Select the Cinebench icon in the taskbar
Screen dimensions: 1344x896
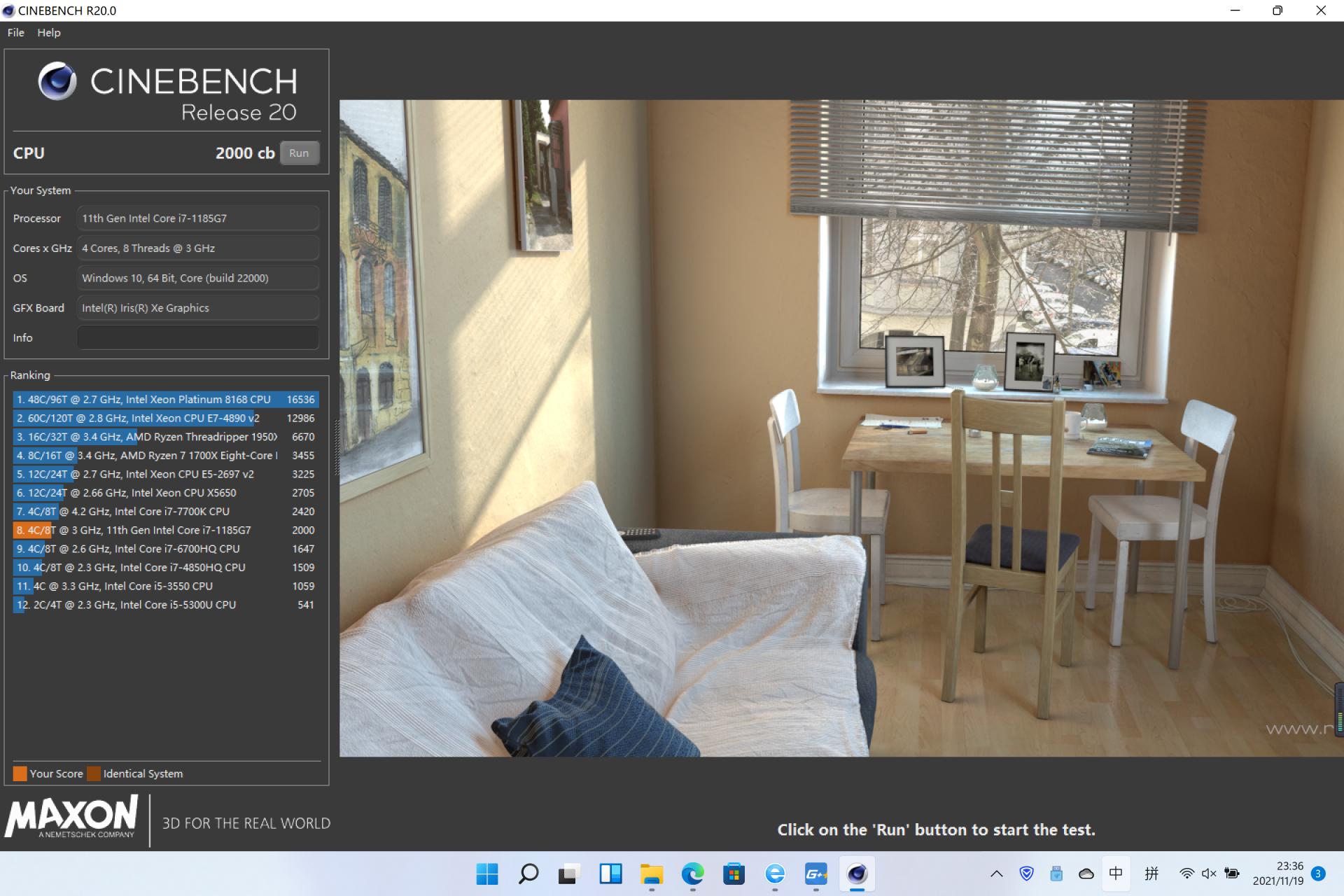click(857, 874)
